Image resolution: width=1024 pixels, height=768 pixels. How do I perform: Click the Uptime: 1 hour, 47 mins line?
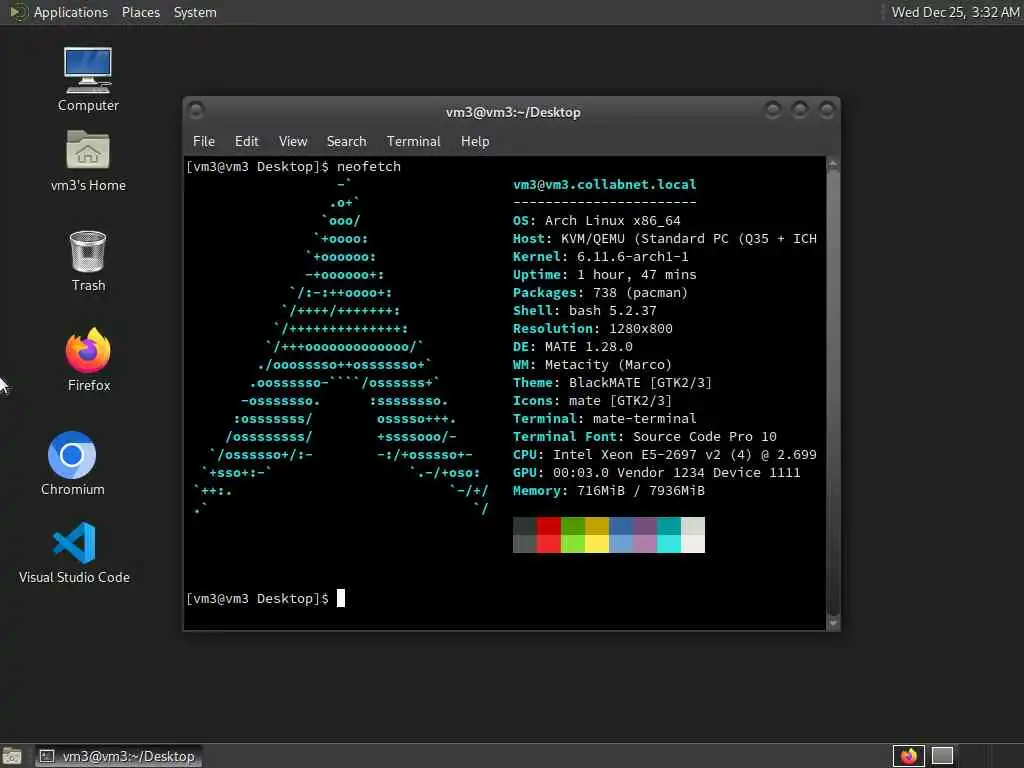(605, 275)
